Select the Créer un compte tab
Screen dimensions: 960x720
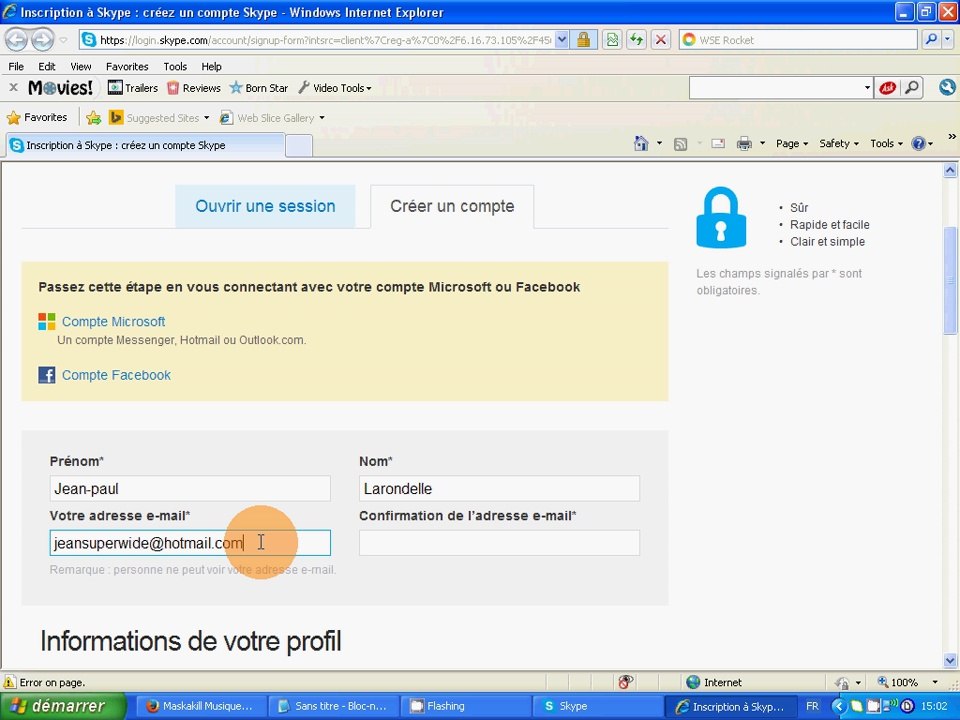pos(452,206)
